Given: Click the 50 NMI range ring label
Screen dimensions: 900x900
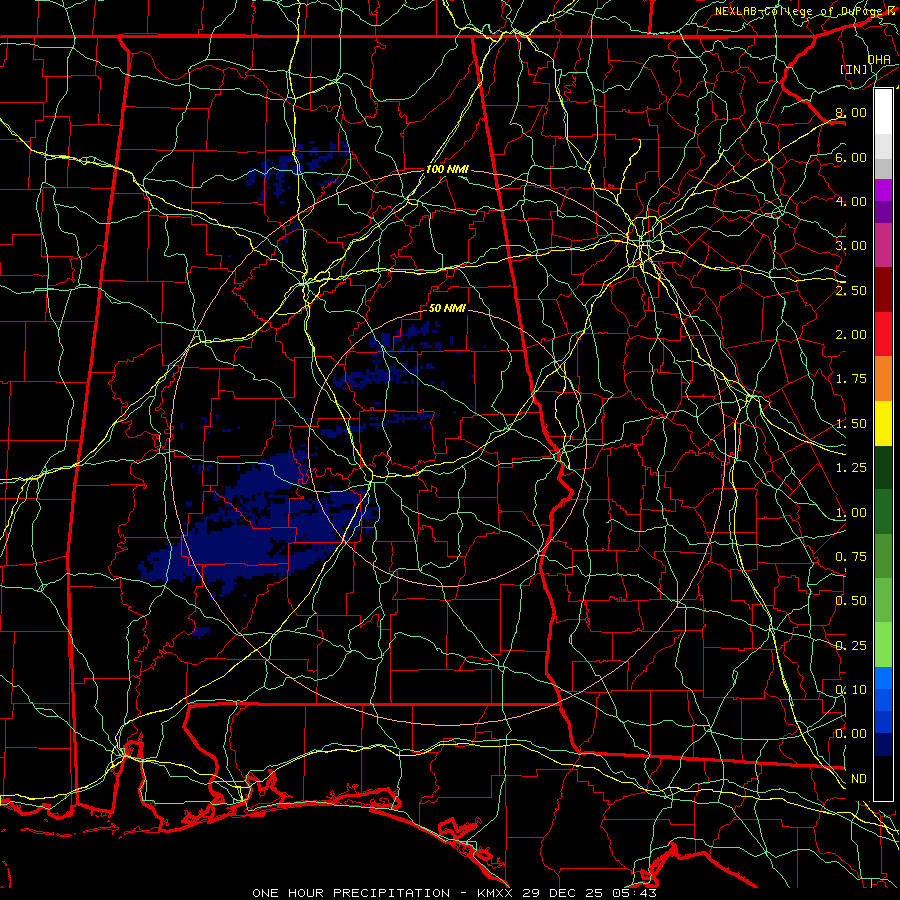Looking at the screenshot, I should pos(447,308).
